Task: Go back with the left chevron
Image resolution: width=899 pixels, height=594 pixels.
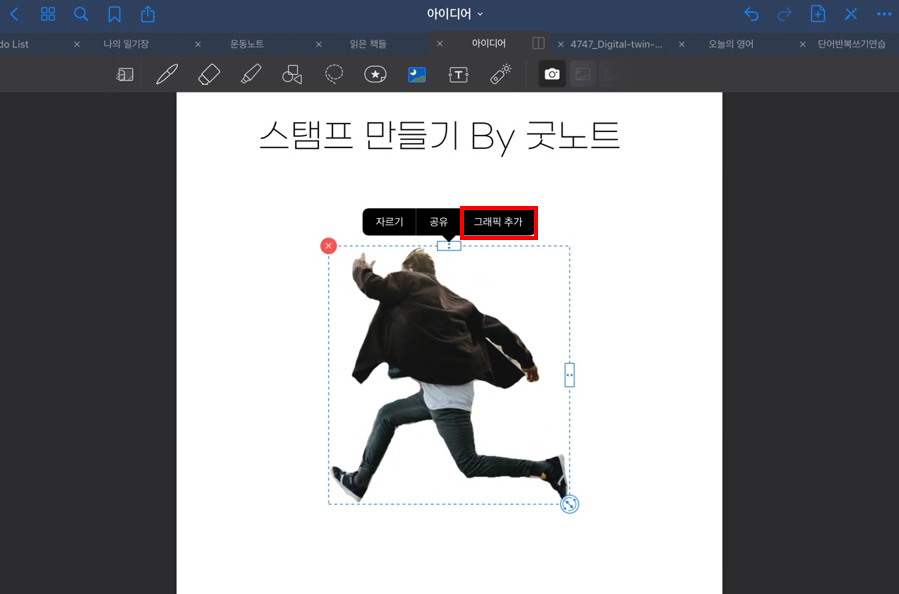Action: point(14,14)
